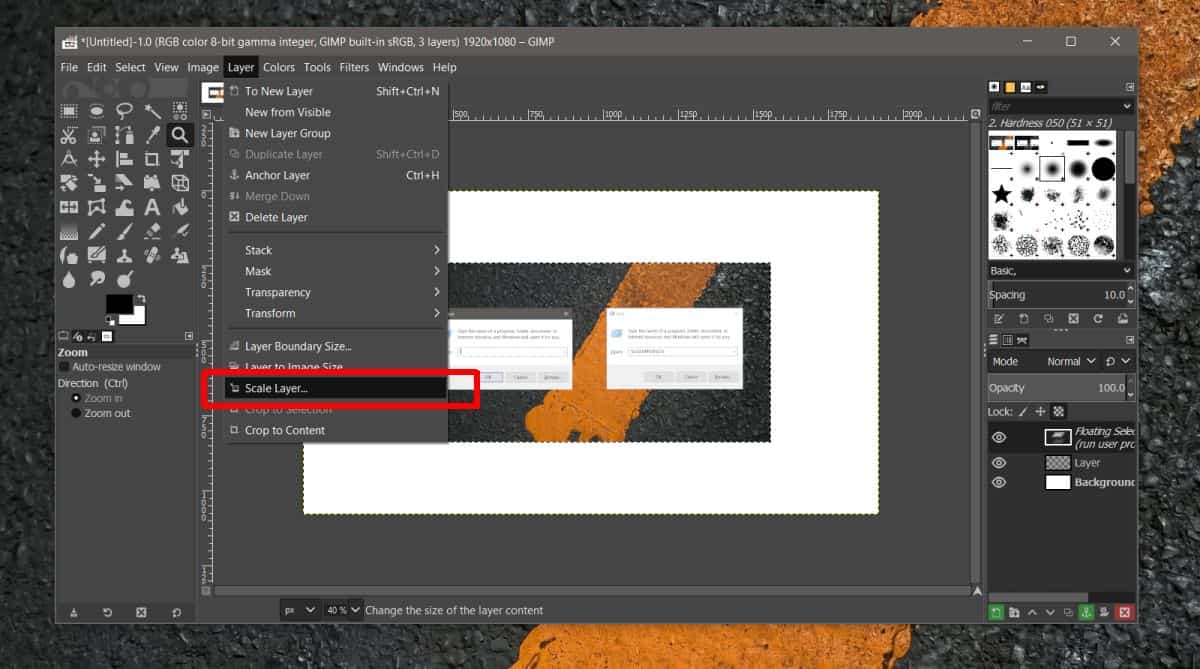Expand the Transparency submenu
This screenshot has height=669, width=1200.
336,292
